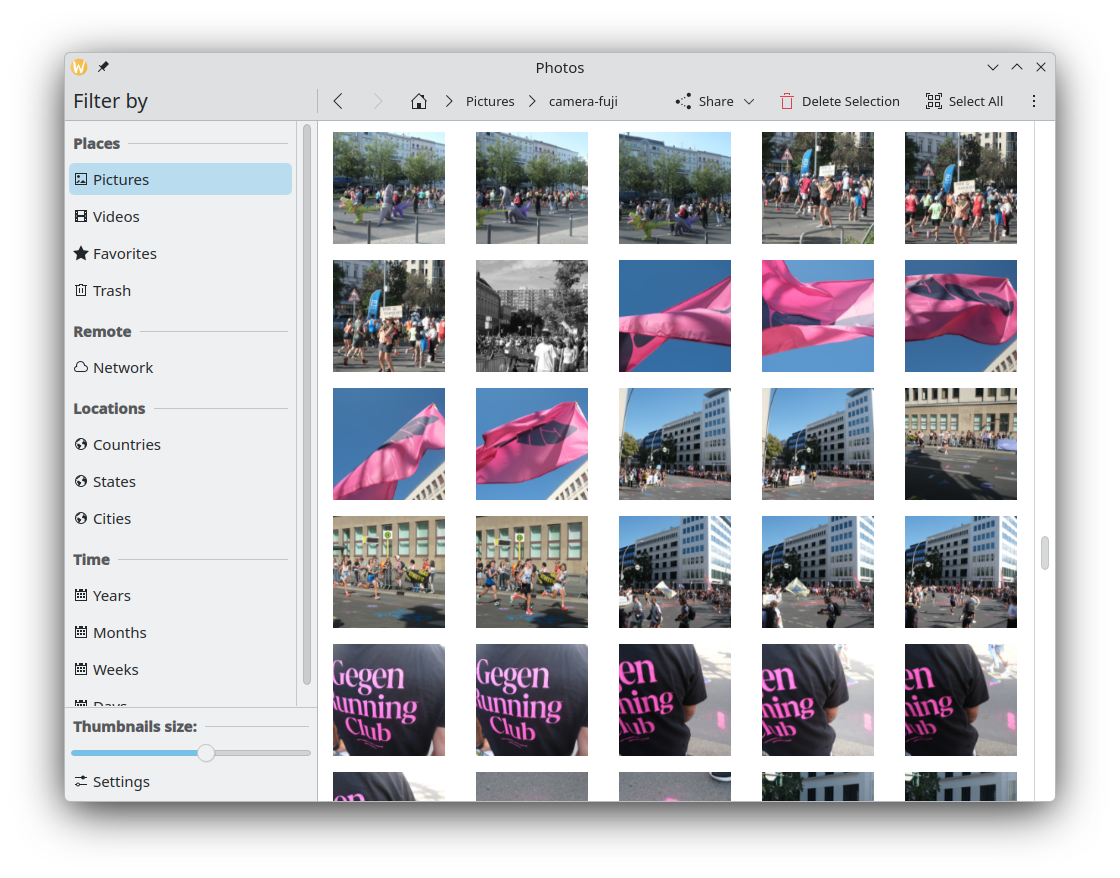The width and height of the screenshot is (1120, 878).
Task: Open Settings at the bottom of the sidebar
Action: pos(121,781)
